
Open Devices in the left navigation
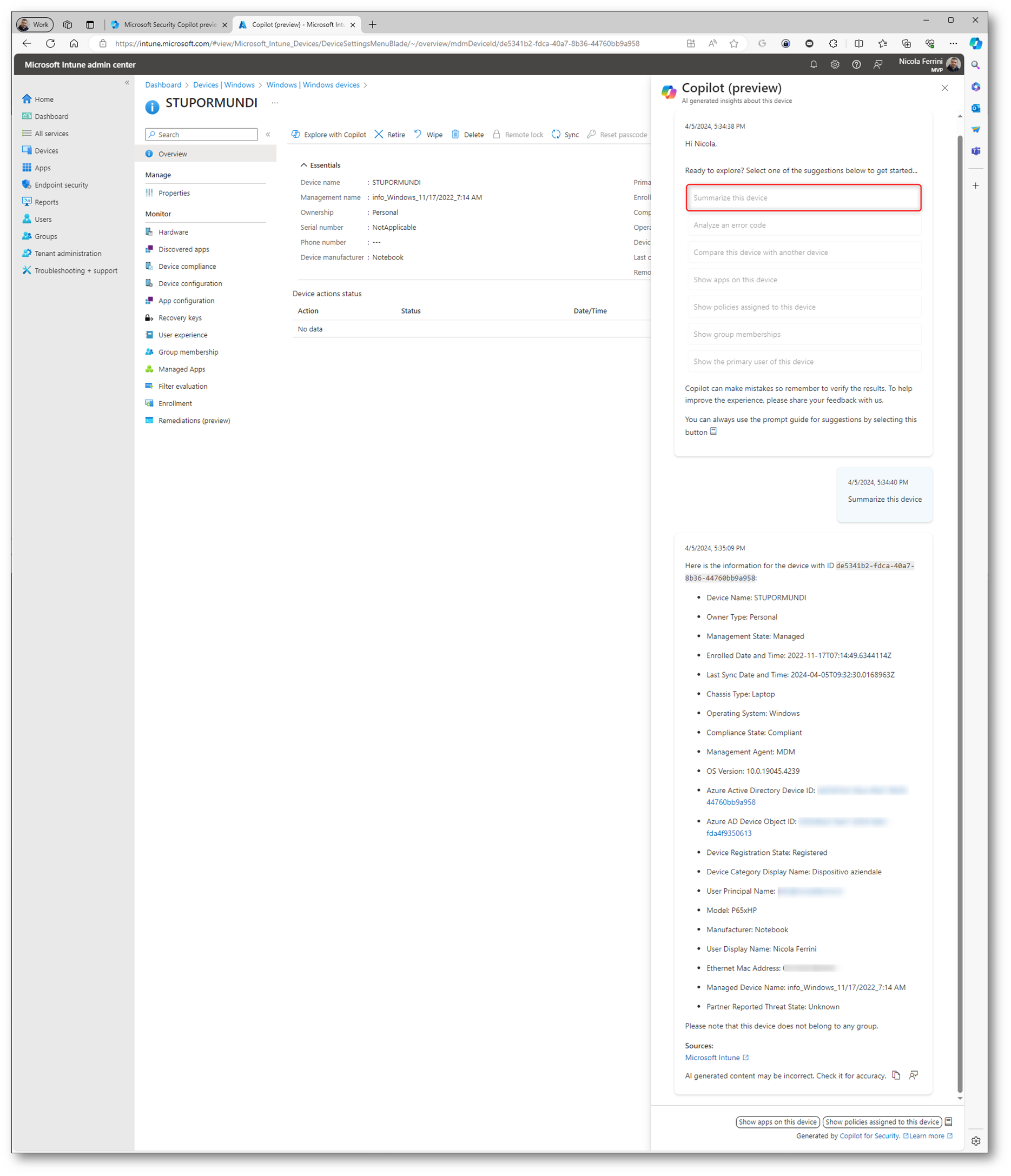click(40, 151)
